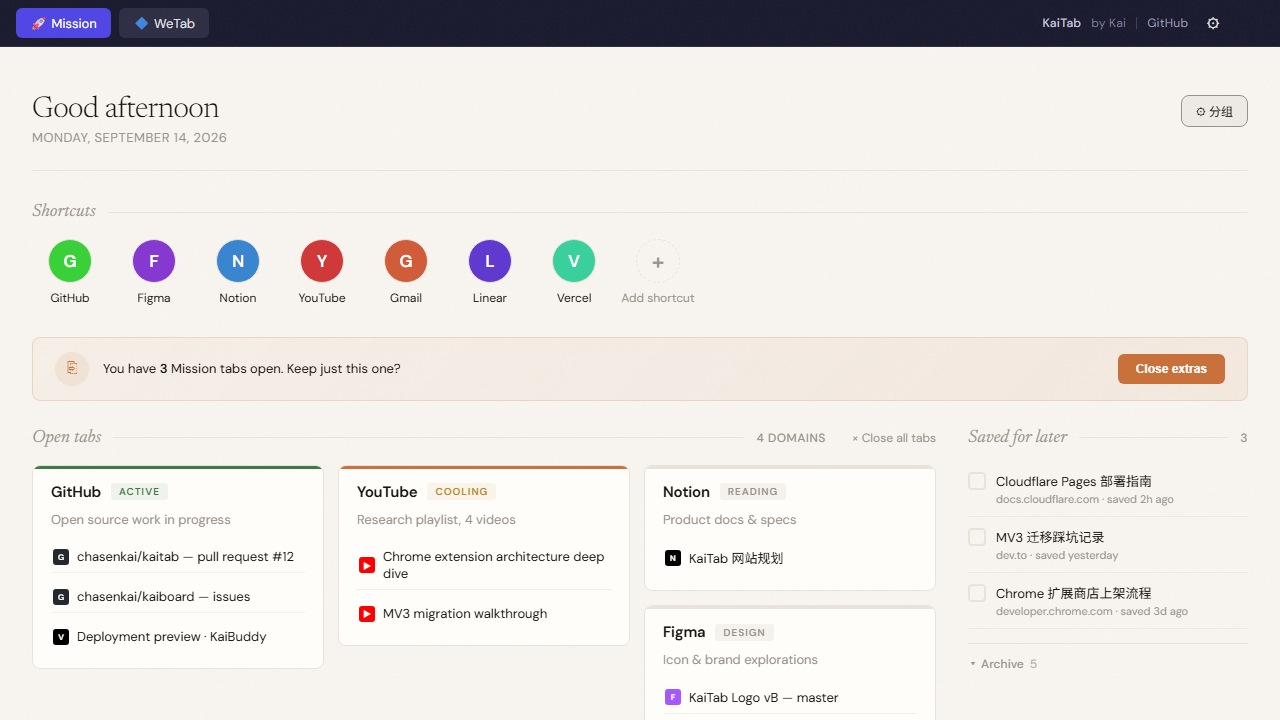Click the Shortcuts heading
The image size is (1280, 720).
tap(64, 211)
